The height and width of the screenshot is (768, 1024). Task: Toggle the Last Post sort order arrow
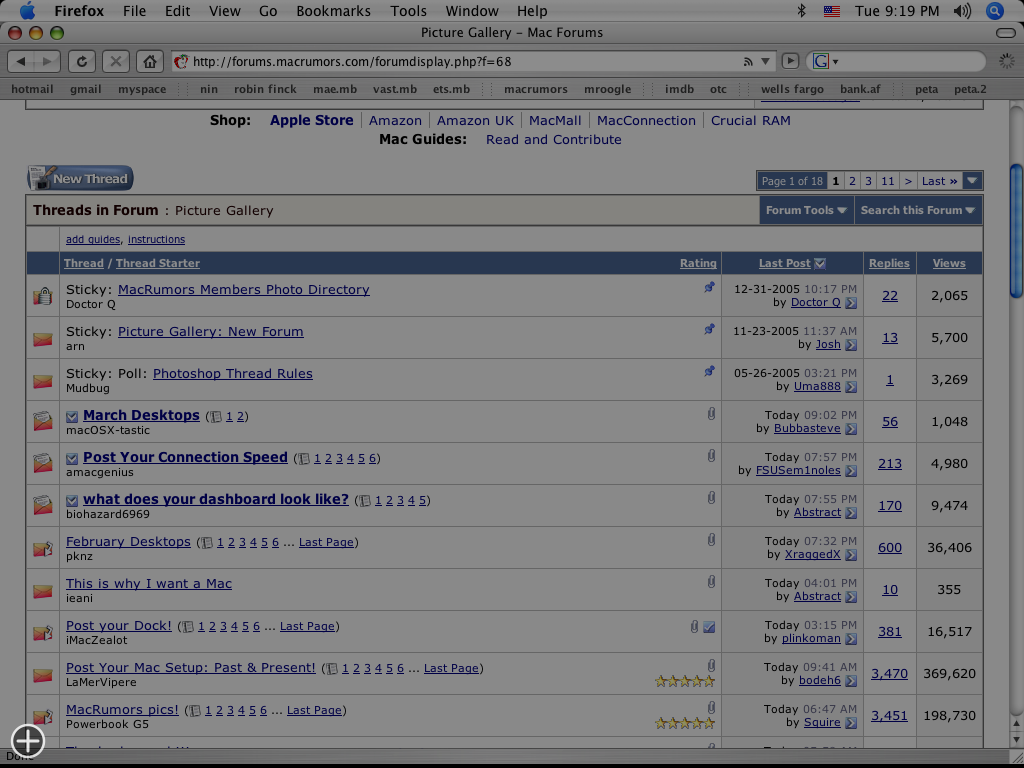(820, 263)
